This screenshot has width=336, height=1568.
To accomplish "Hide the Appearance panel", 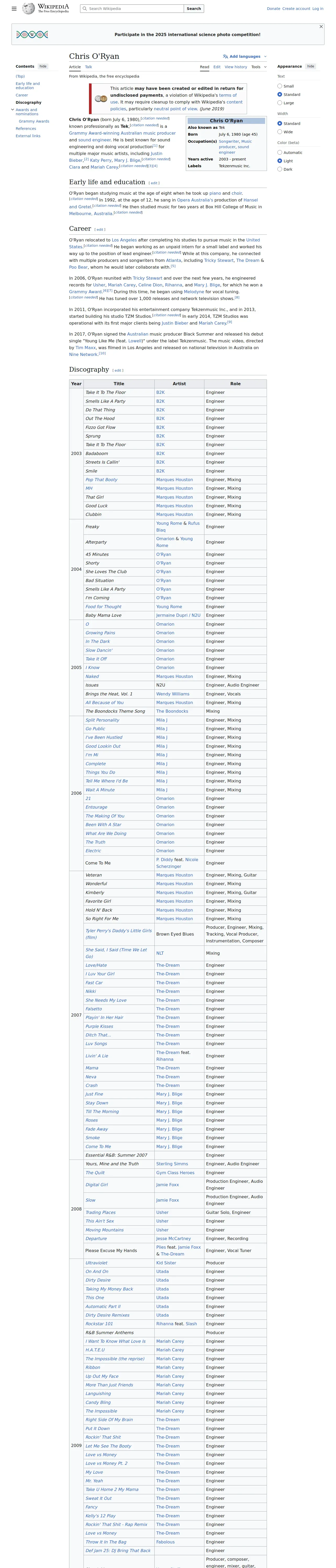I will pyautogui.click(x=310, y=66).
